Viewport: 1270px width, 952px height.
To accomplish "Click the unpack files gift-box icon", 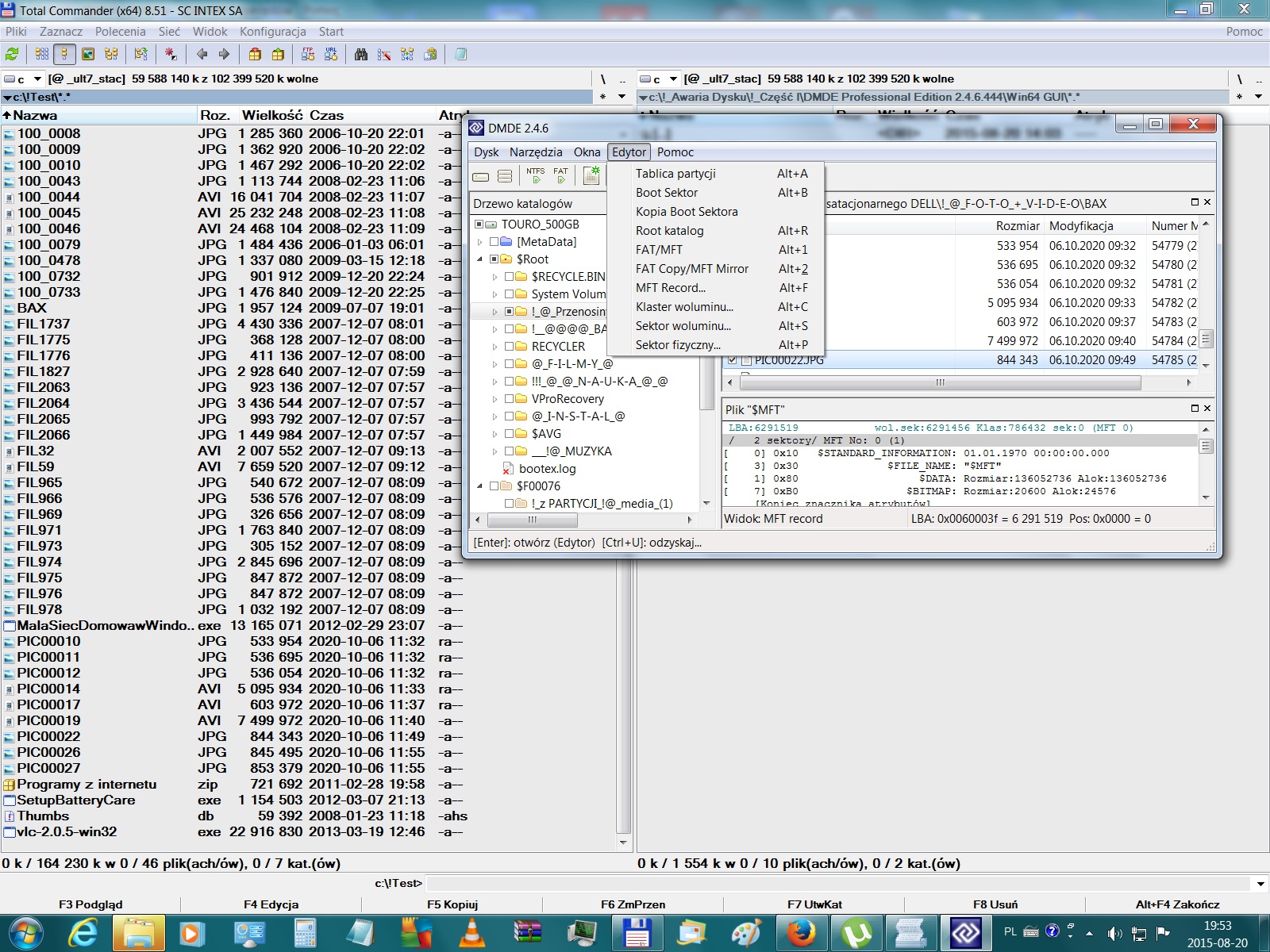I will (278, 54).
